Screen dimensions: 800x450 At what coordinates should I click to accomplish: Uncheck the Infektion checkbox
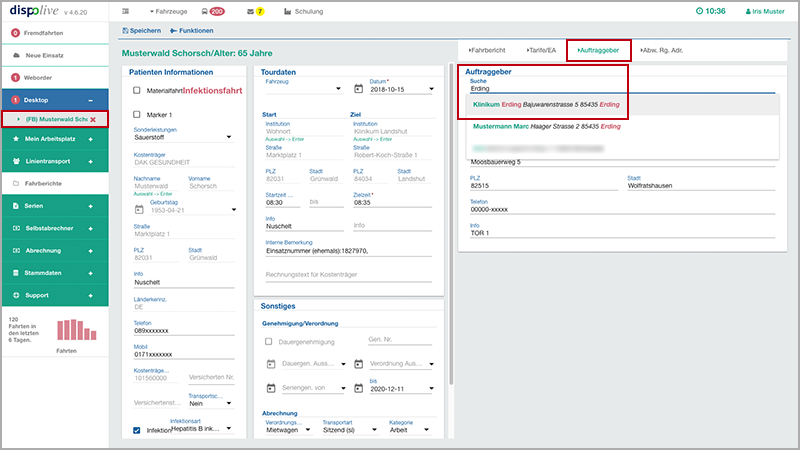pyautogui.click(x=138, y=431)
